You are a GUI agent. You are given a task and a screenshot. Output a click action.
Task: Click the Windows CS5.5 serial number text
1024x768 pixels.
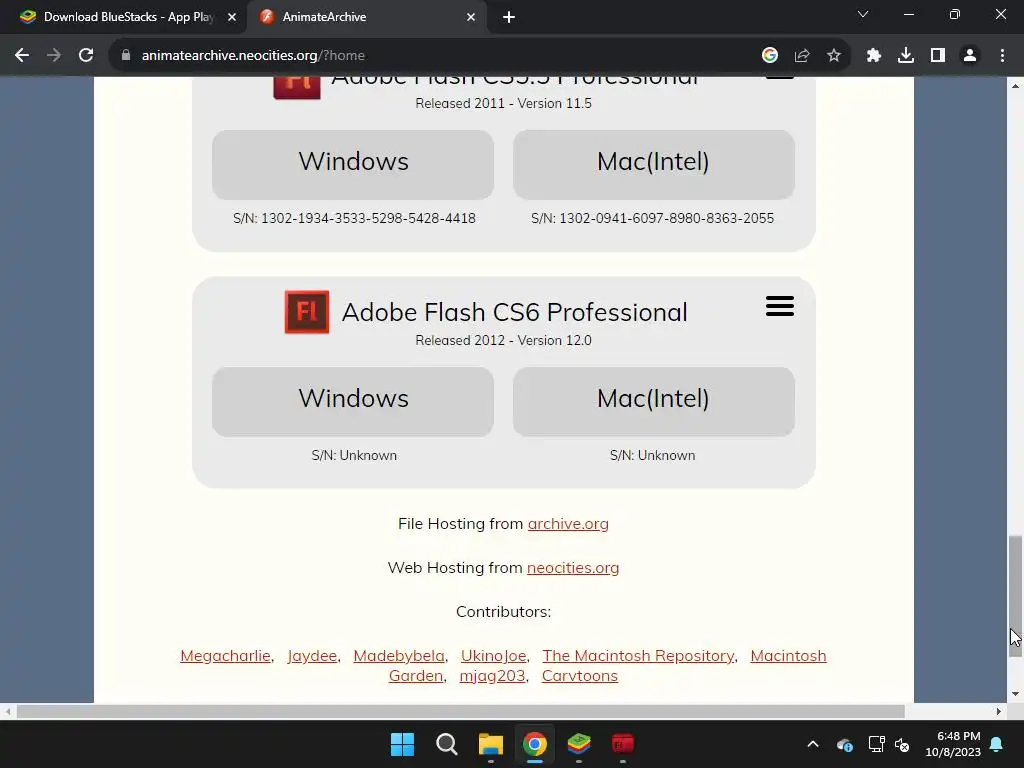click(x=354, y=218)
